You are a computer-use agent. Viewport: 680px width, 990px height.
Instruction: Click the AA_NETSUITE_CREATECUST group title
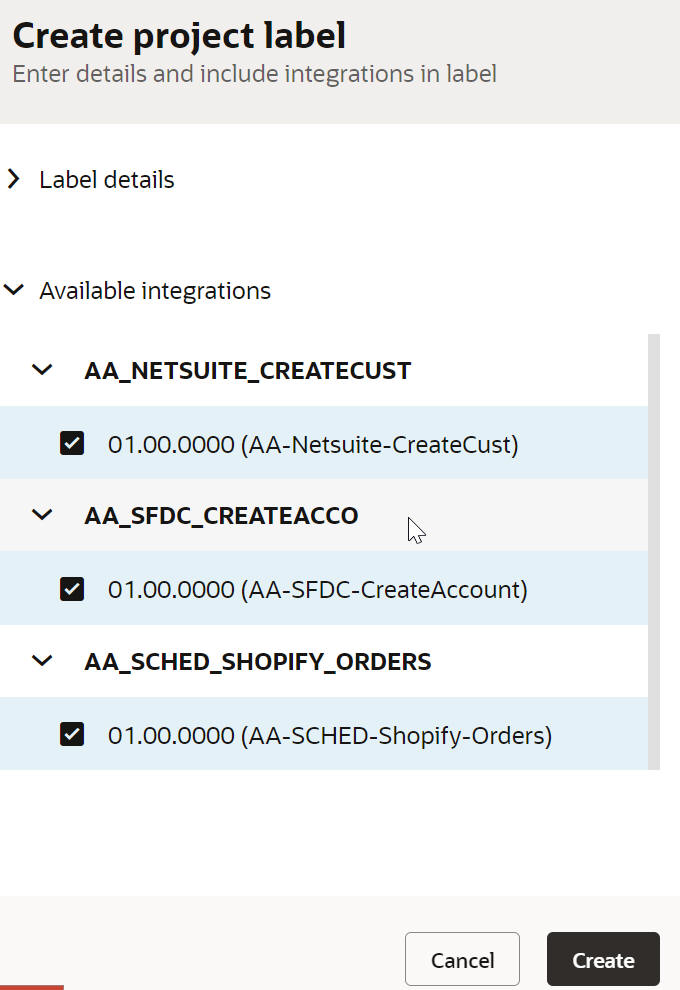(248, 371)
